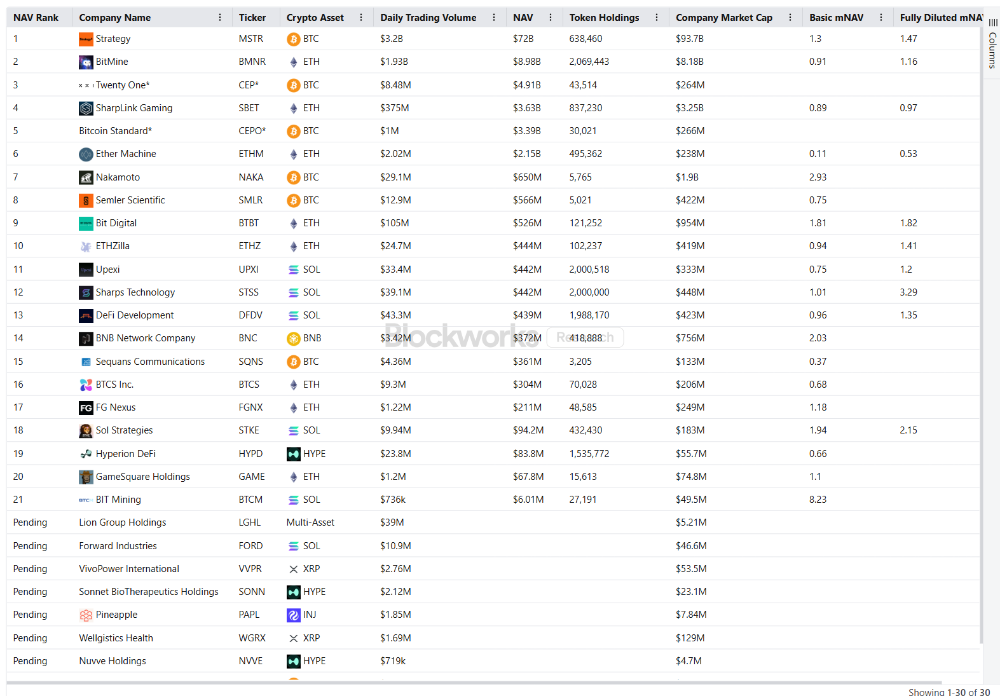The height and width of the screenshot is (696, 1000).
Task: Click the Bitcoin icon in Nakamoto row
Action: [293, 177]
